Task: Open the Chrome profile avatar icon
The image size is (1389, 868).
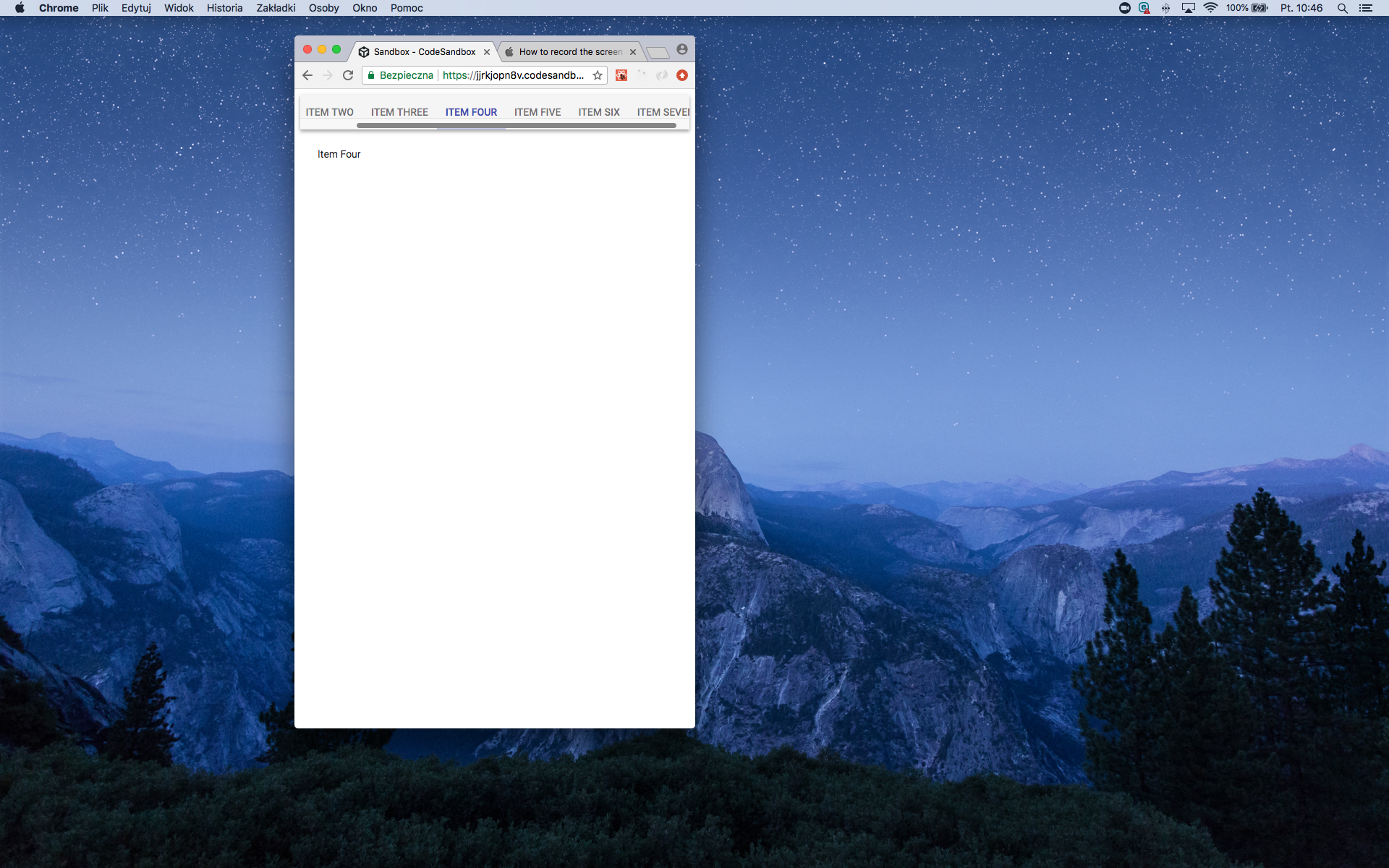Action: [x=682, y=49]
